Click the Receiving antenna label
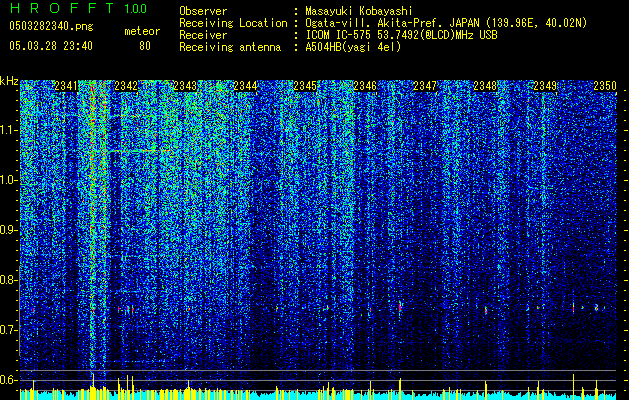This screenshot has height=400, width=629. (x=230, y=47)
